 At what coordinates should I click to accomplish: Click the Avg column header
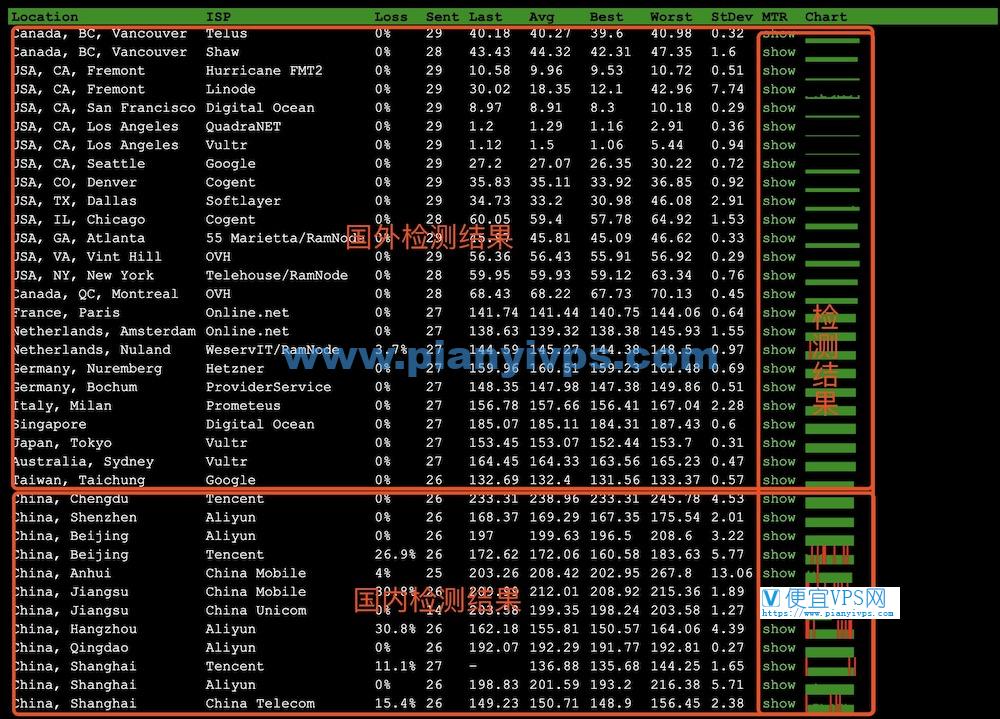pos(541,17)
